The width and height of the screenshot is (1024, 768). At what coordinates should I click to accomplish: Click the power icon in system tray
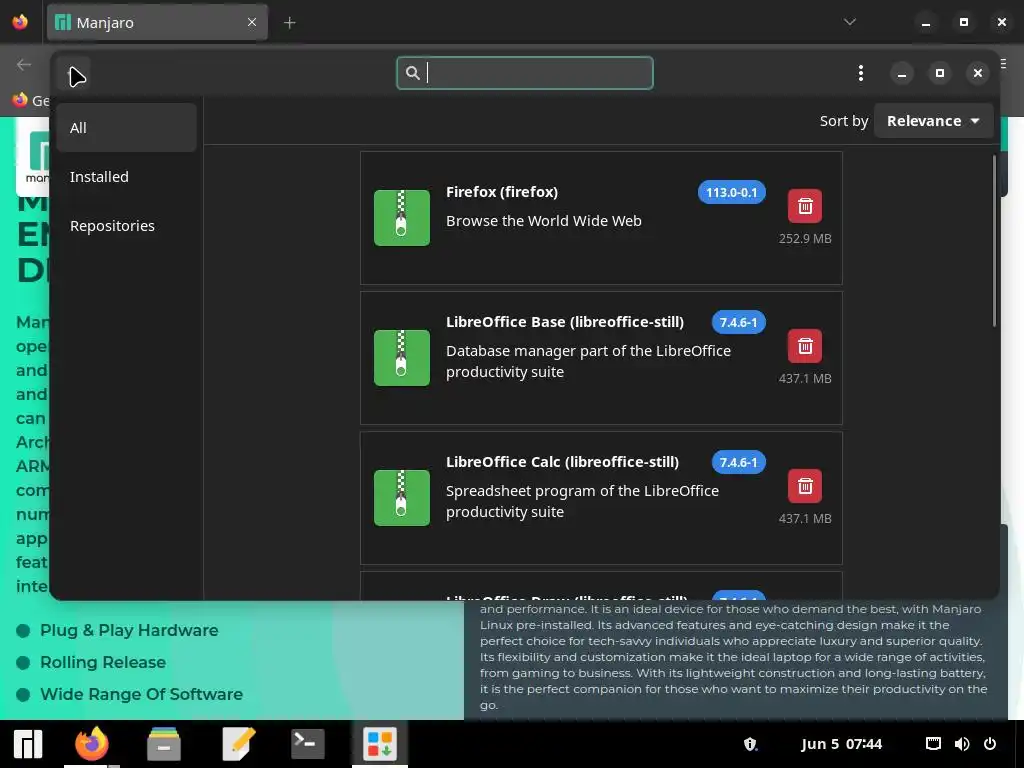coord(990,744)
